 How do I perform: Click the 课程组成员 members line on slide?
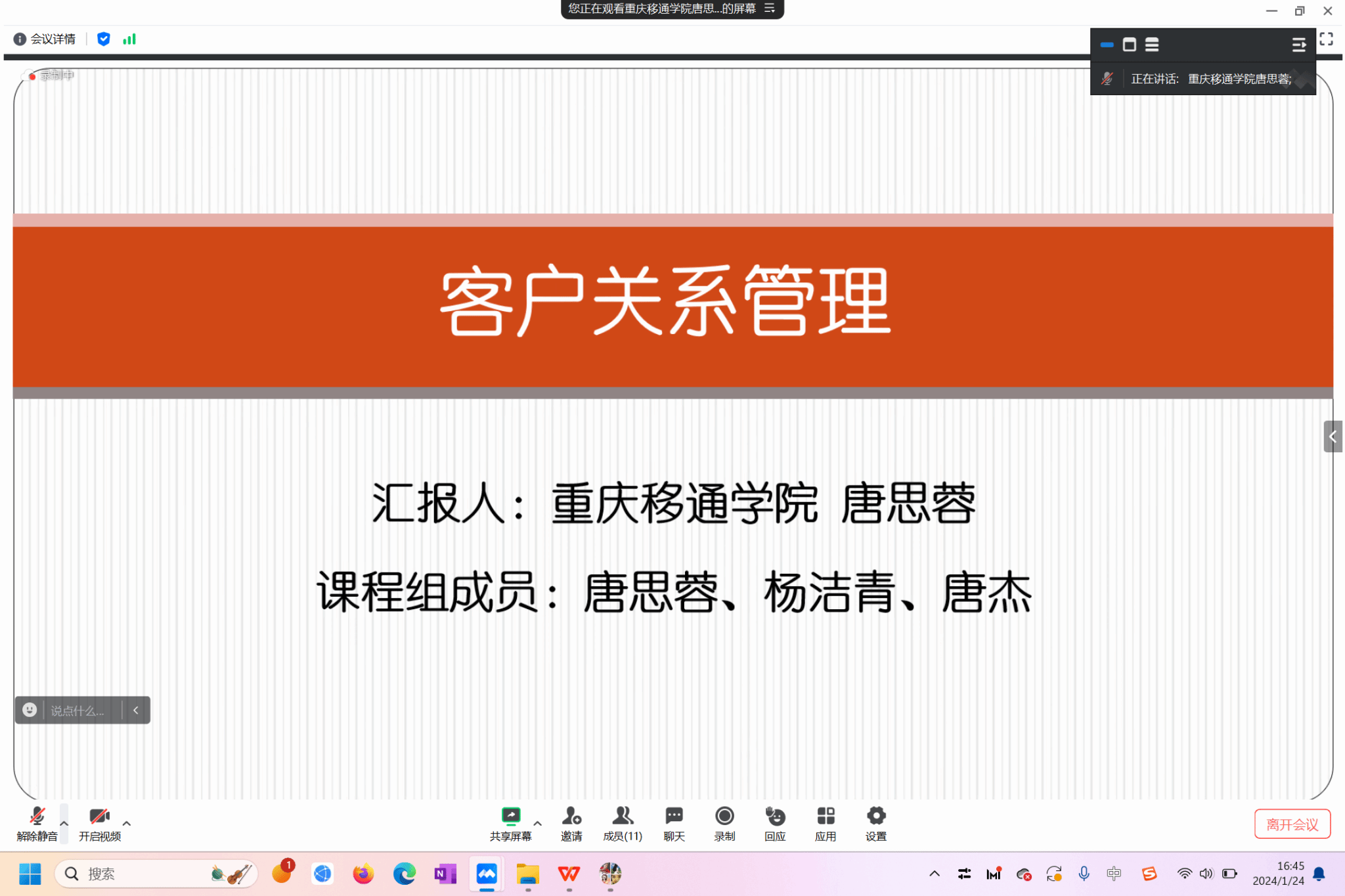click(674, 591)
